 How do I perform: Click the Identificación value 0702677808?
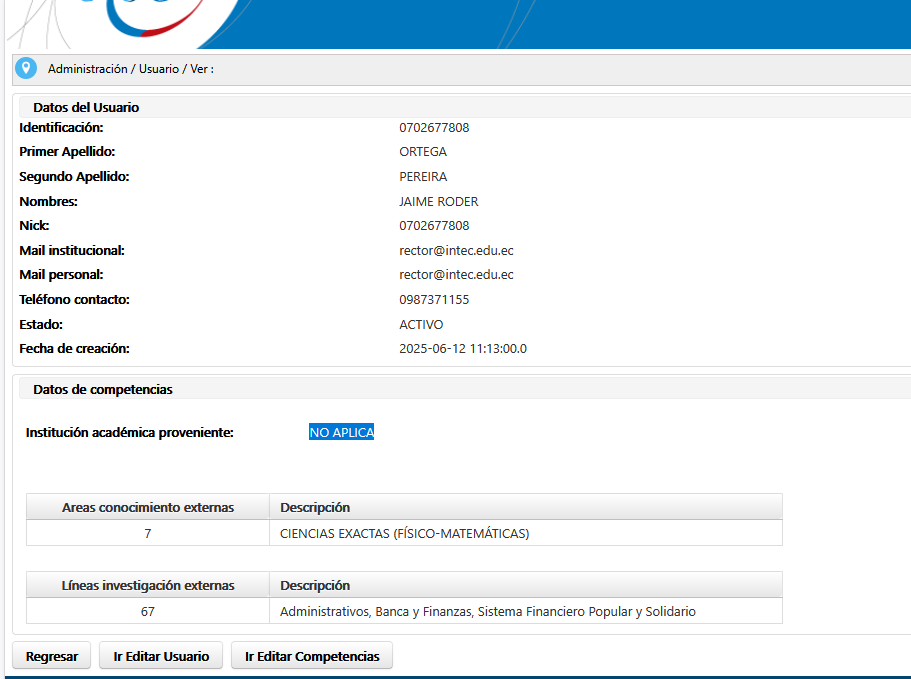(434, 128)
